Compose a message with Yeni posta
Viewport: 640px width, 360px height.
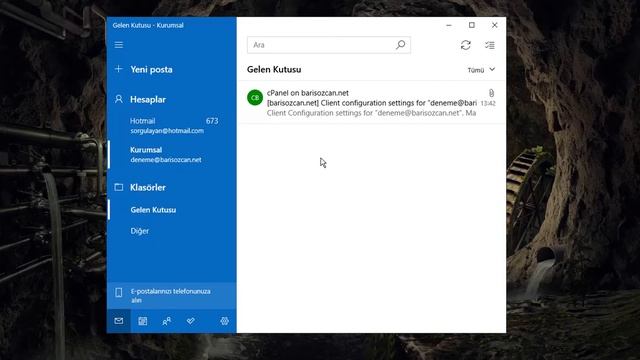(151, 69)
